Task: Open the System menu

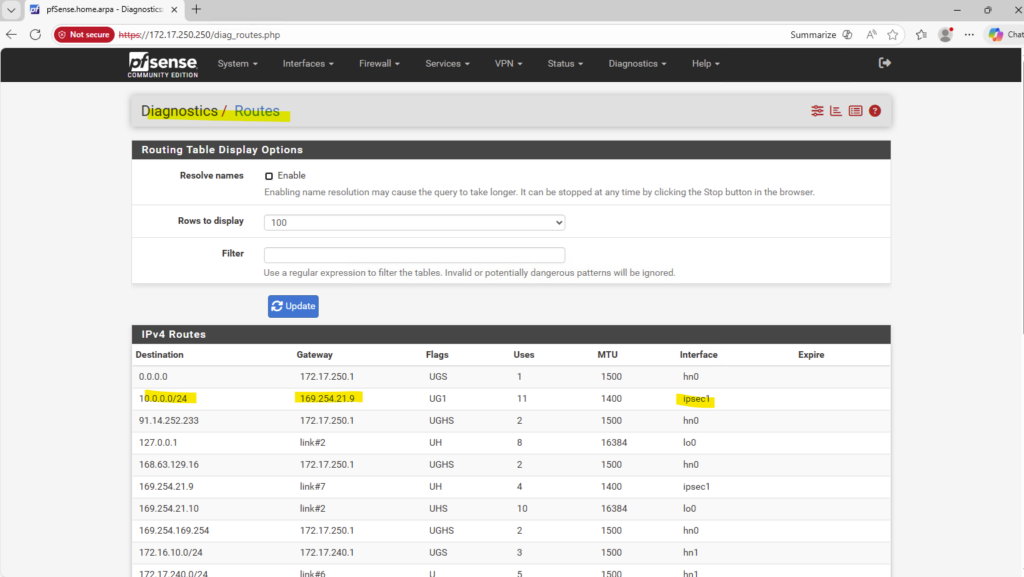Action: tap(238, 64)
